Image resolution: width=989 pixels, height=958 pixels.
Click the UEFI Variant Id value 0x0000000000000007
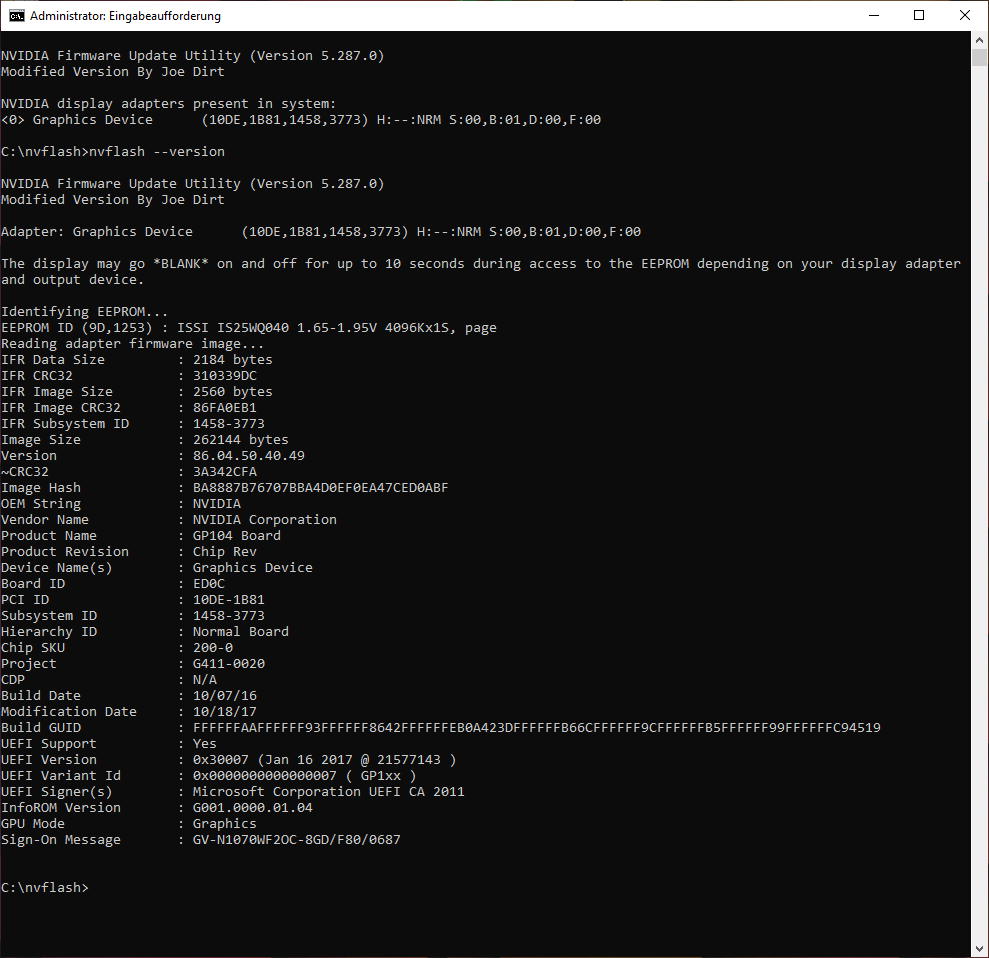tap(305, 775)
